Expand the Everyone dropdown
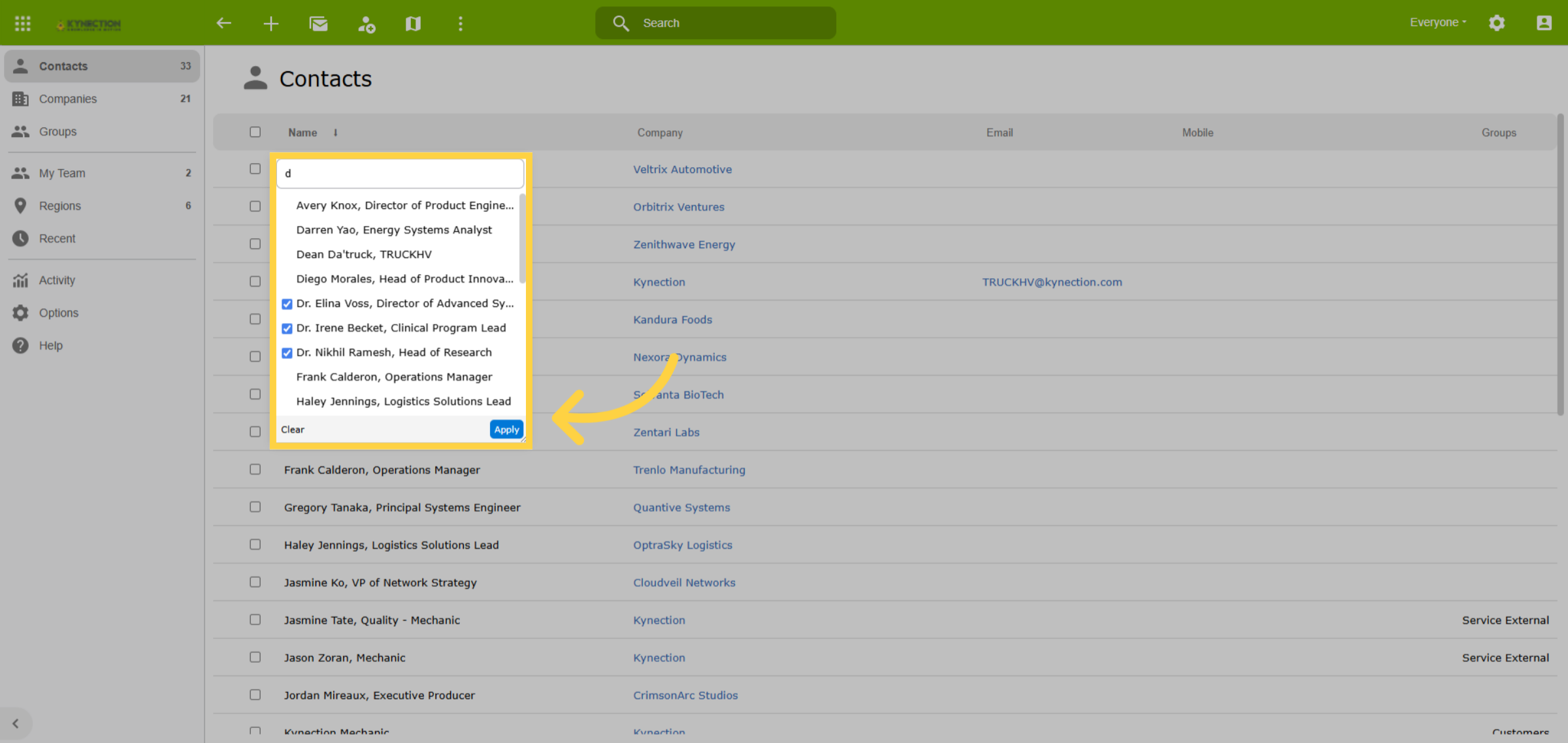The width and height of the screenshot is (1568, 743). coord(1438,22)
